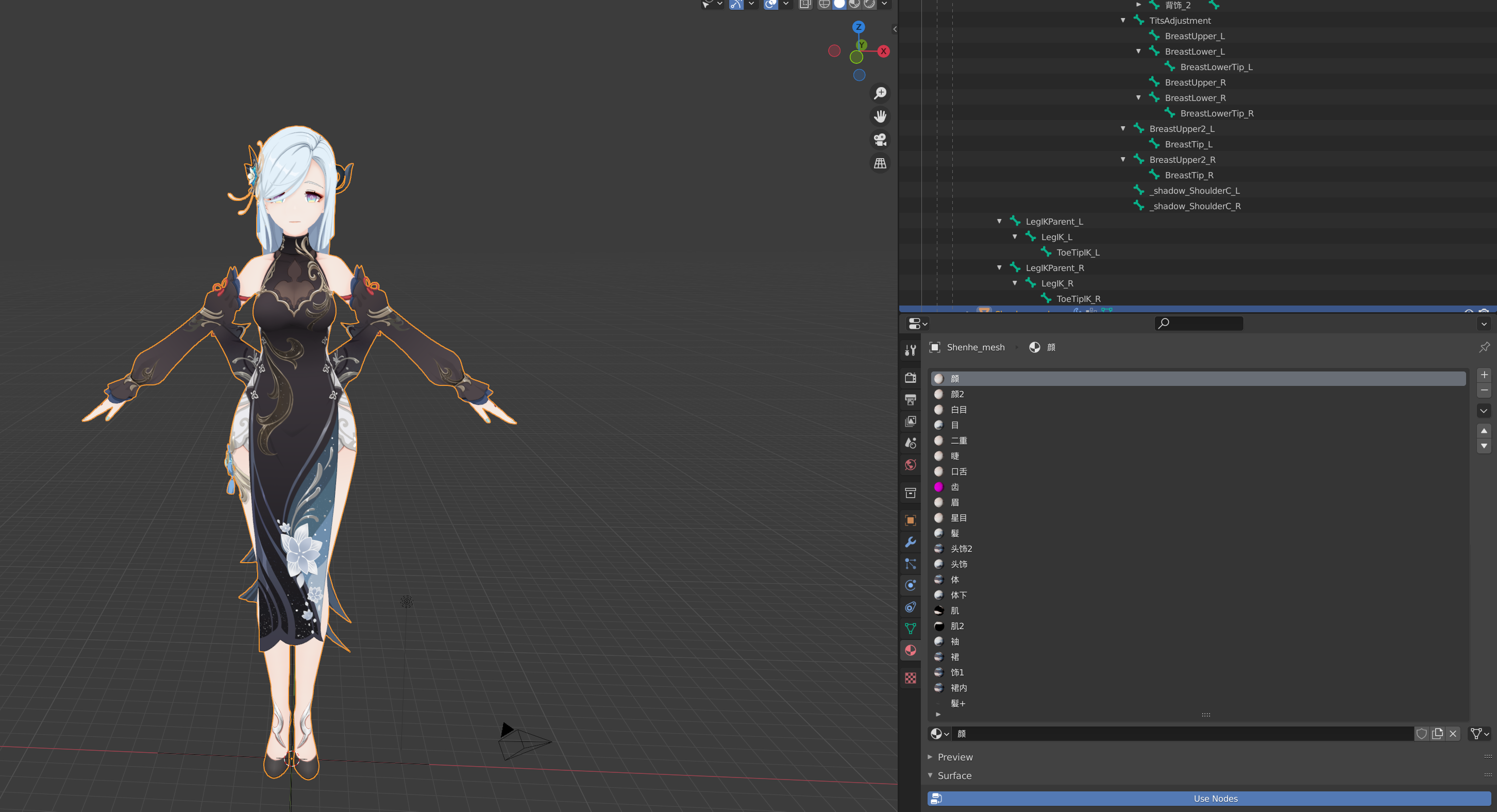Open the material specials dropdown arrow
The height and width of the screenshot is (812, 1497).
click(1484, 411)
